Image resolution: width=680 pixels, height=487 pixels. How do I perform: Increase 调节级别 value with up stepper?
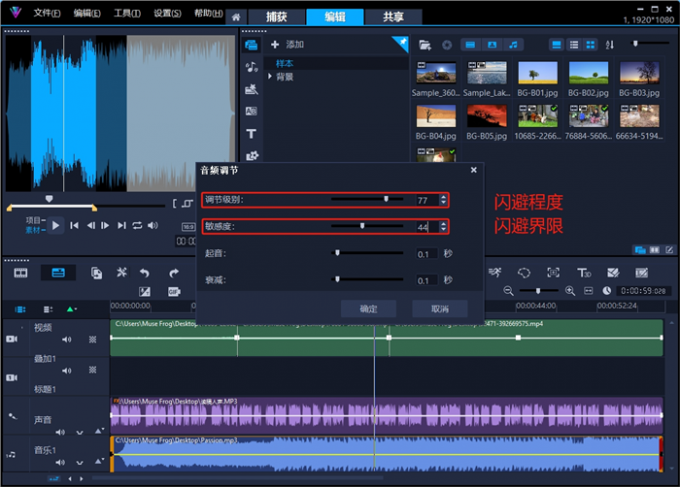click(443, 197)
